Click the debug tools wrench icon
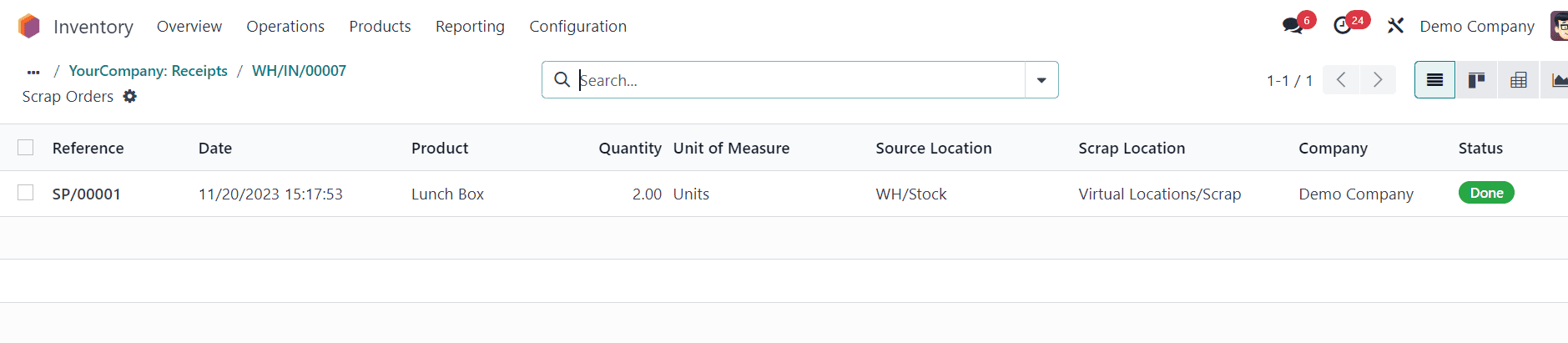The height and width of the screenshot is (343, 1568). click(x=1395, y=26)
